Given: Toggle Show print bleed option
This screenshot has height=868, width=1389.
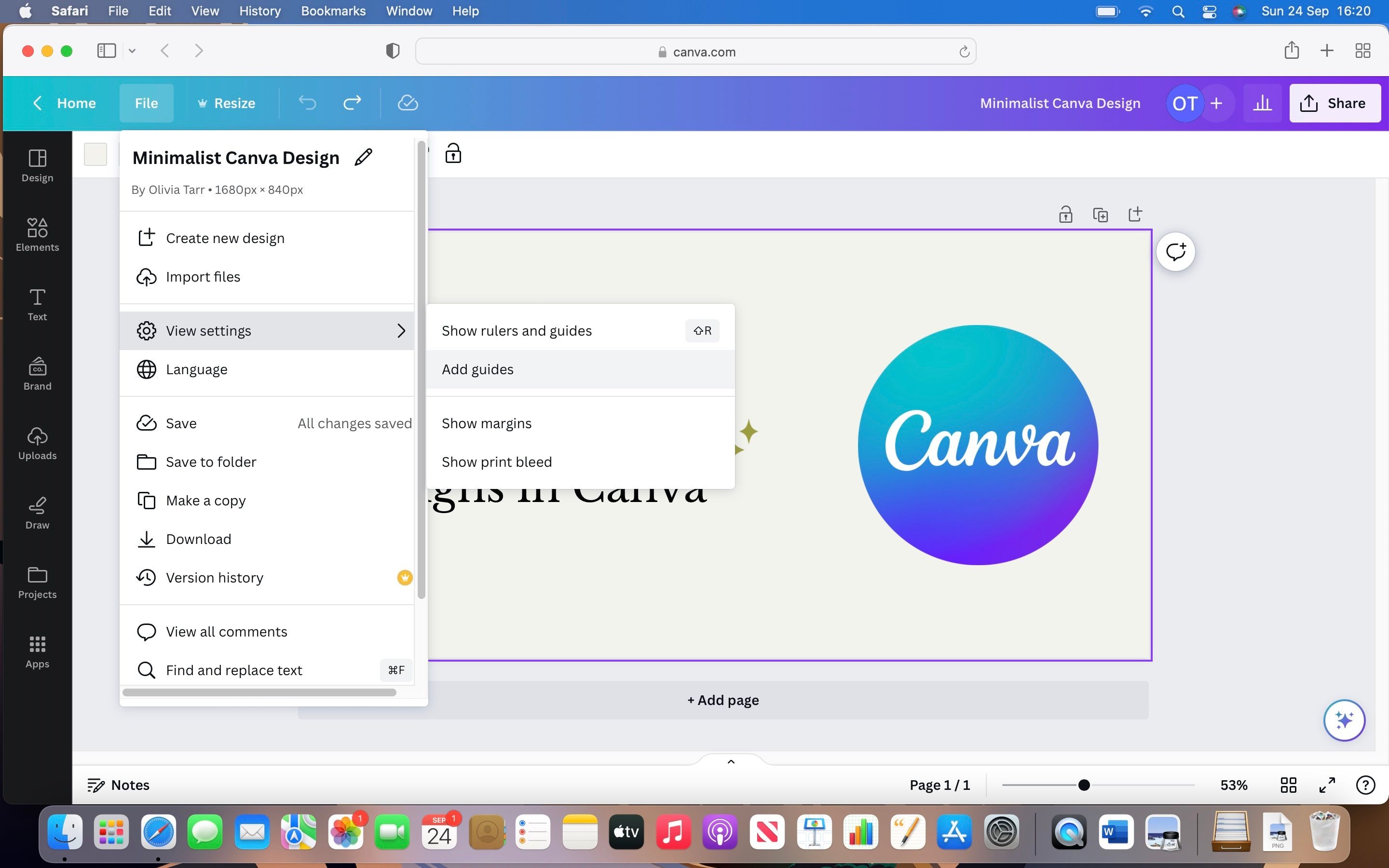Looking at the screenshot, I should (580, 461).
